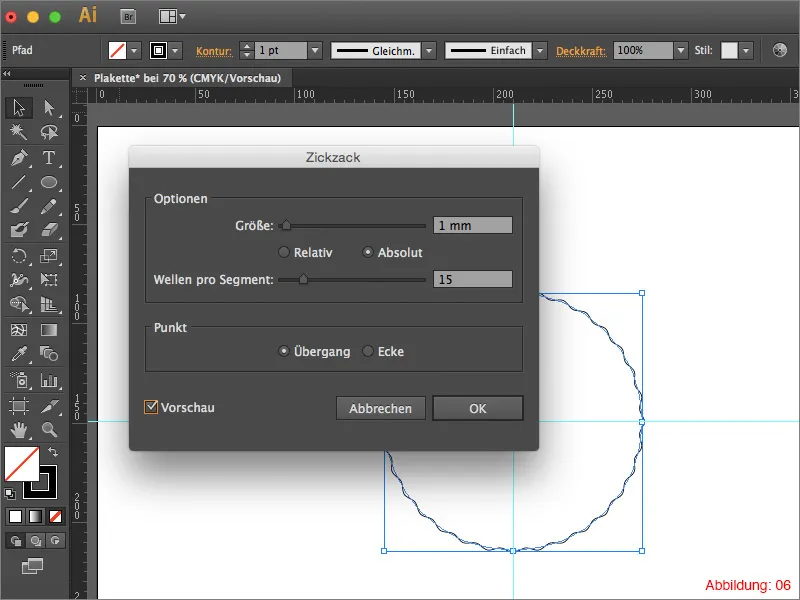
Task: Close the Plakette document tab
Action: point(83,78)
